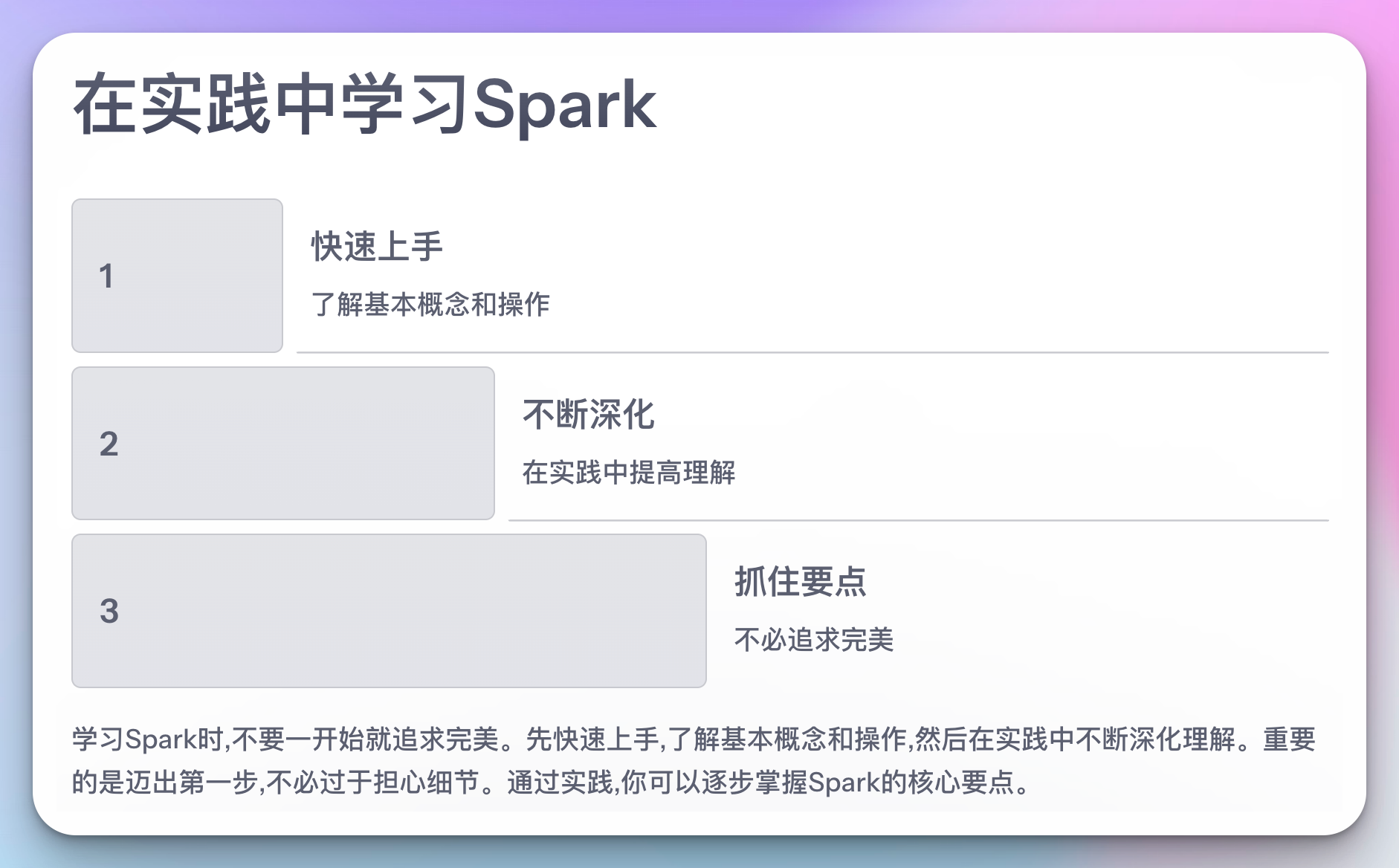Select the step 3 numbered box

pos(389,611)
